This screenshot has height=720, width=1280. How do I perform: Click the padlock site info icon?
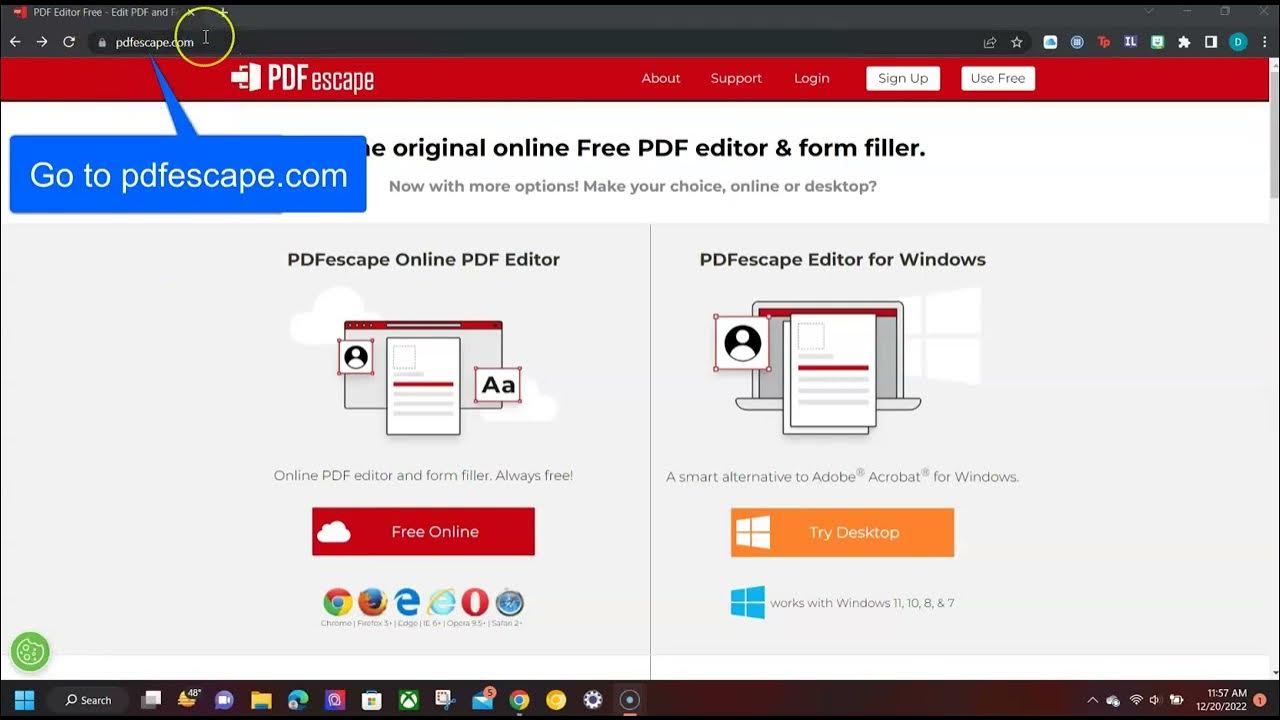point(101,43)
